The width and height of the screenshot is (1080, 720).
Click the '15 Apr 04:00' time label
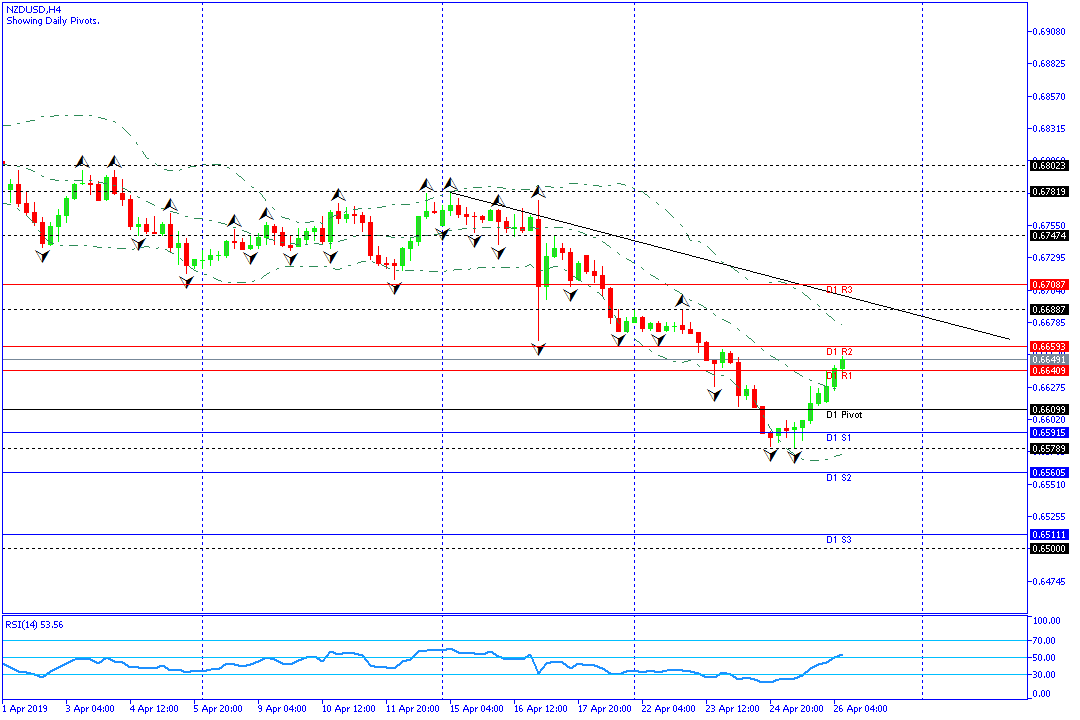[477, 709]
